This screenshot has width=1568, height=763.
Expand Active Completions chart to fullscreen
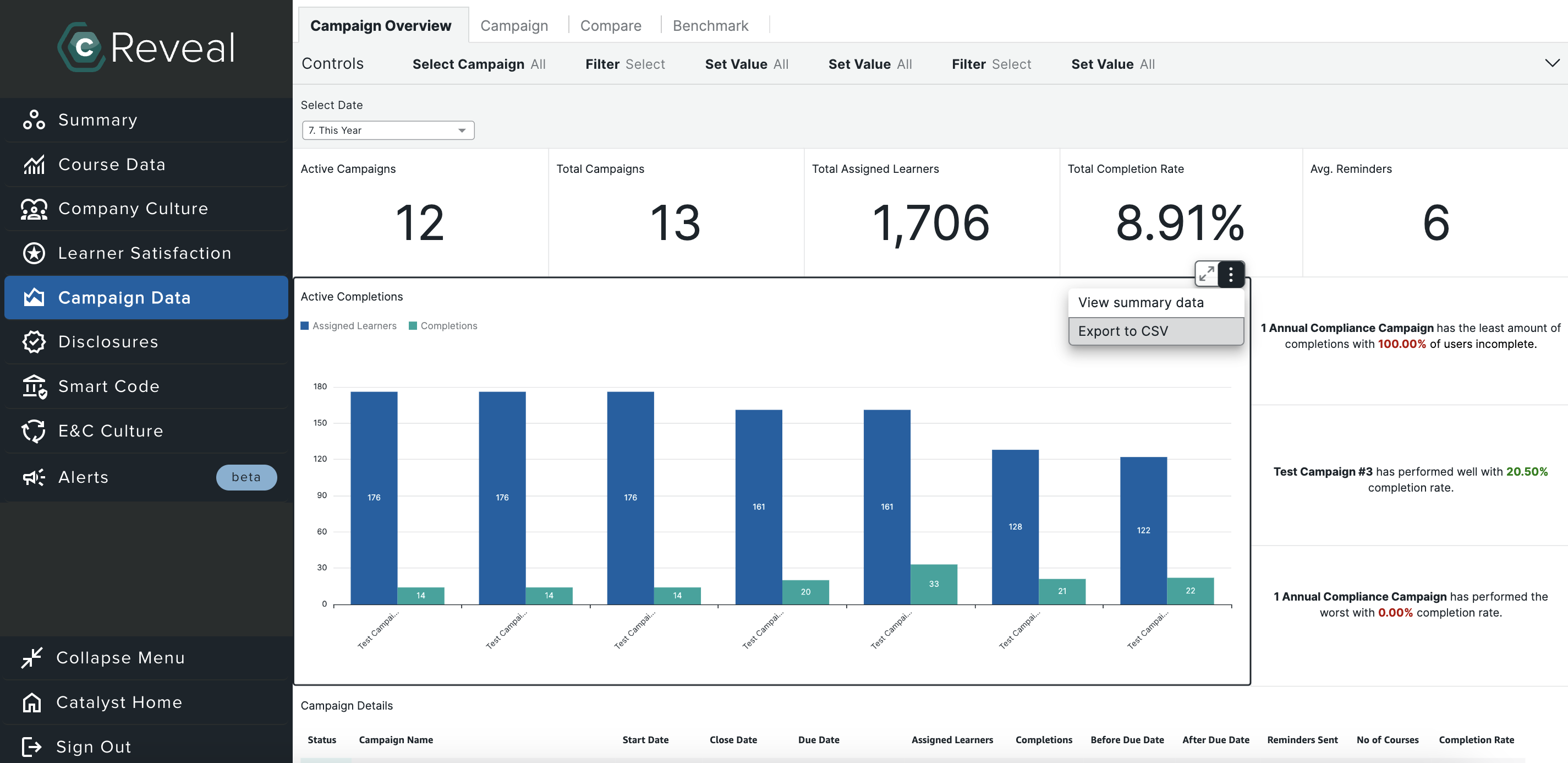(1207, 274)
